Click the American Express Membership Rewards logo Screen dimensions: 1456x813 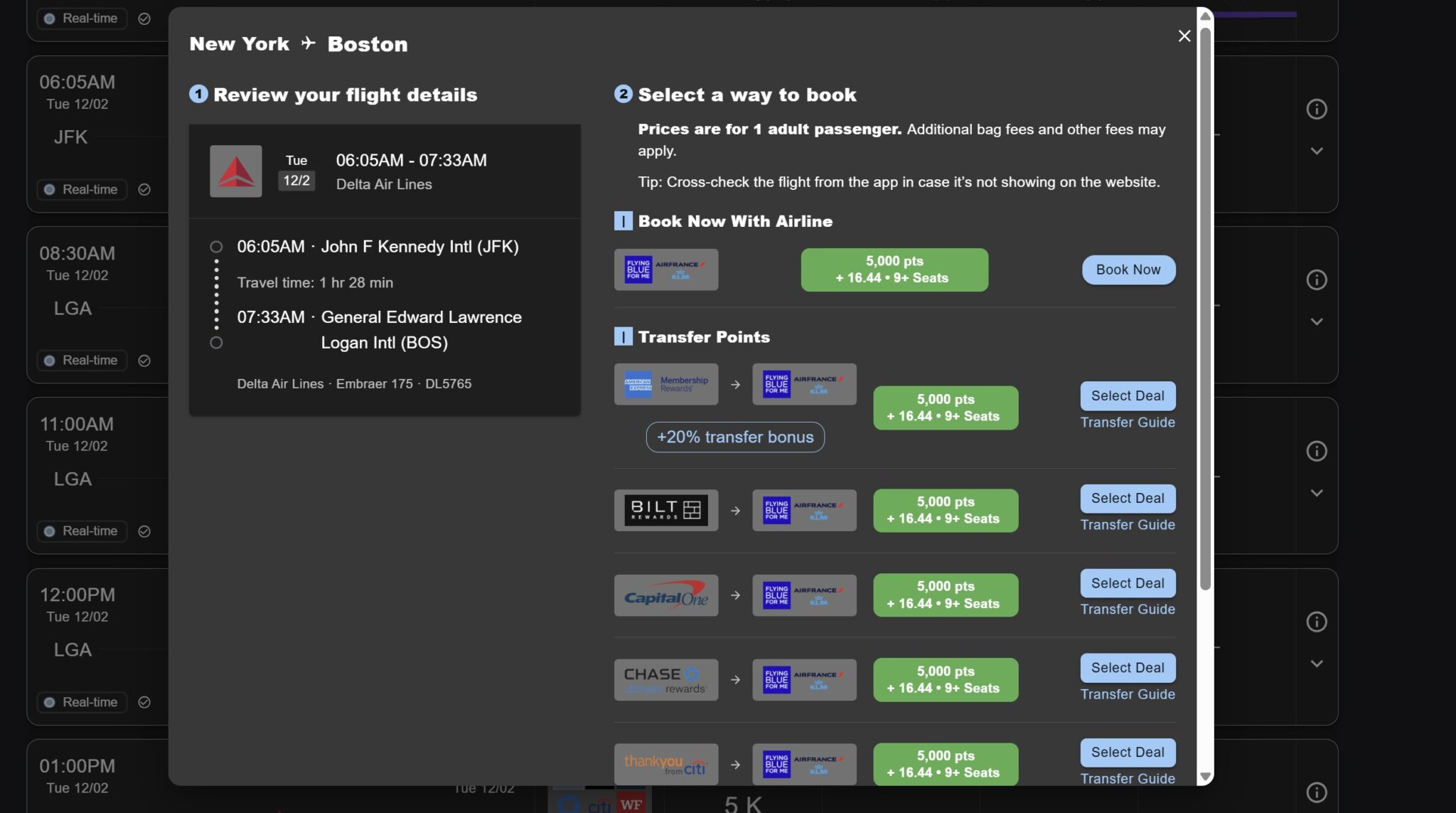[665, 384]
